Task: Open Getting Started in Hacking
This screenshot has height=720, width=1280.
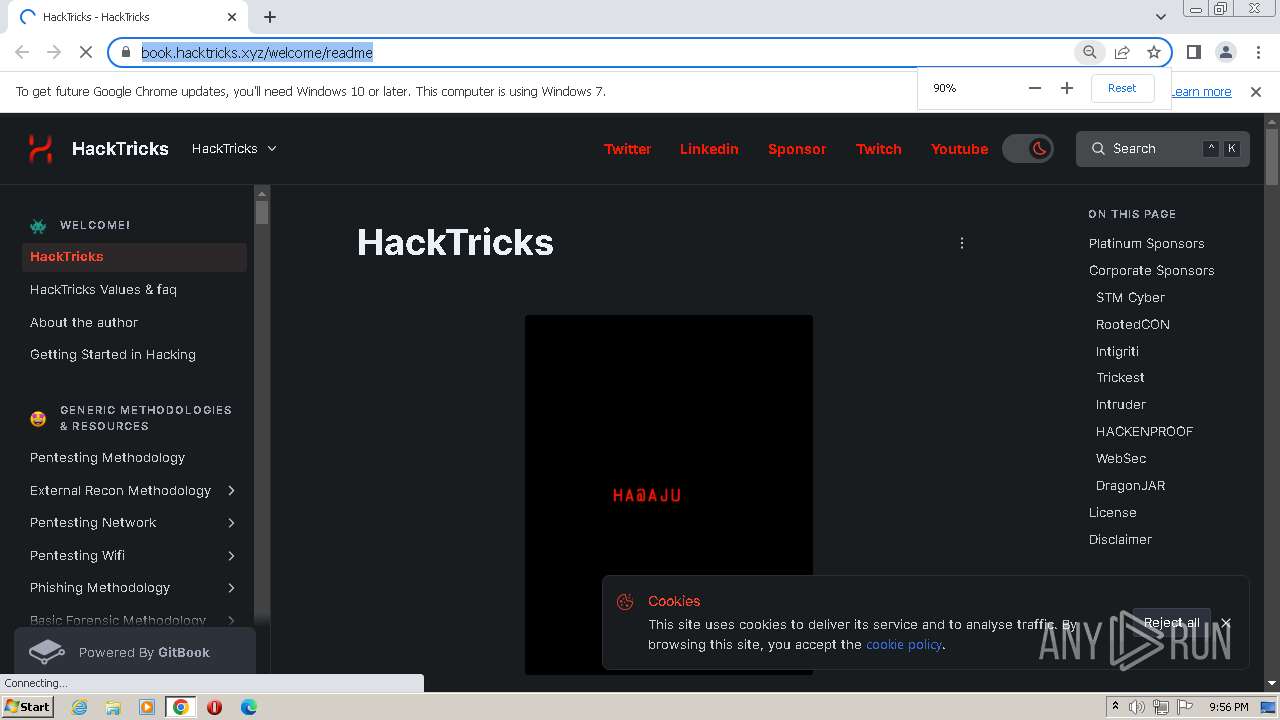Action: (113, 354)
